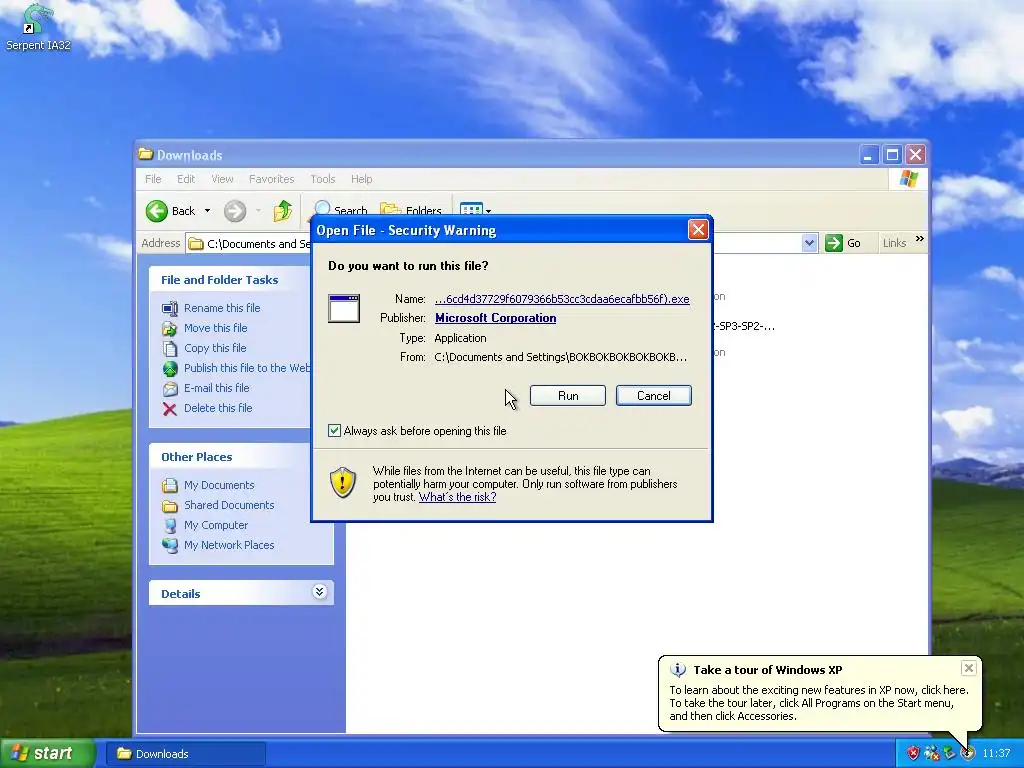This screenshot has width=1024, height=768.
Task: Click the Rename this file icon
Action: 170,308
